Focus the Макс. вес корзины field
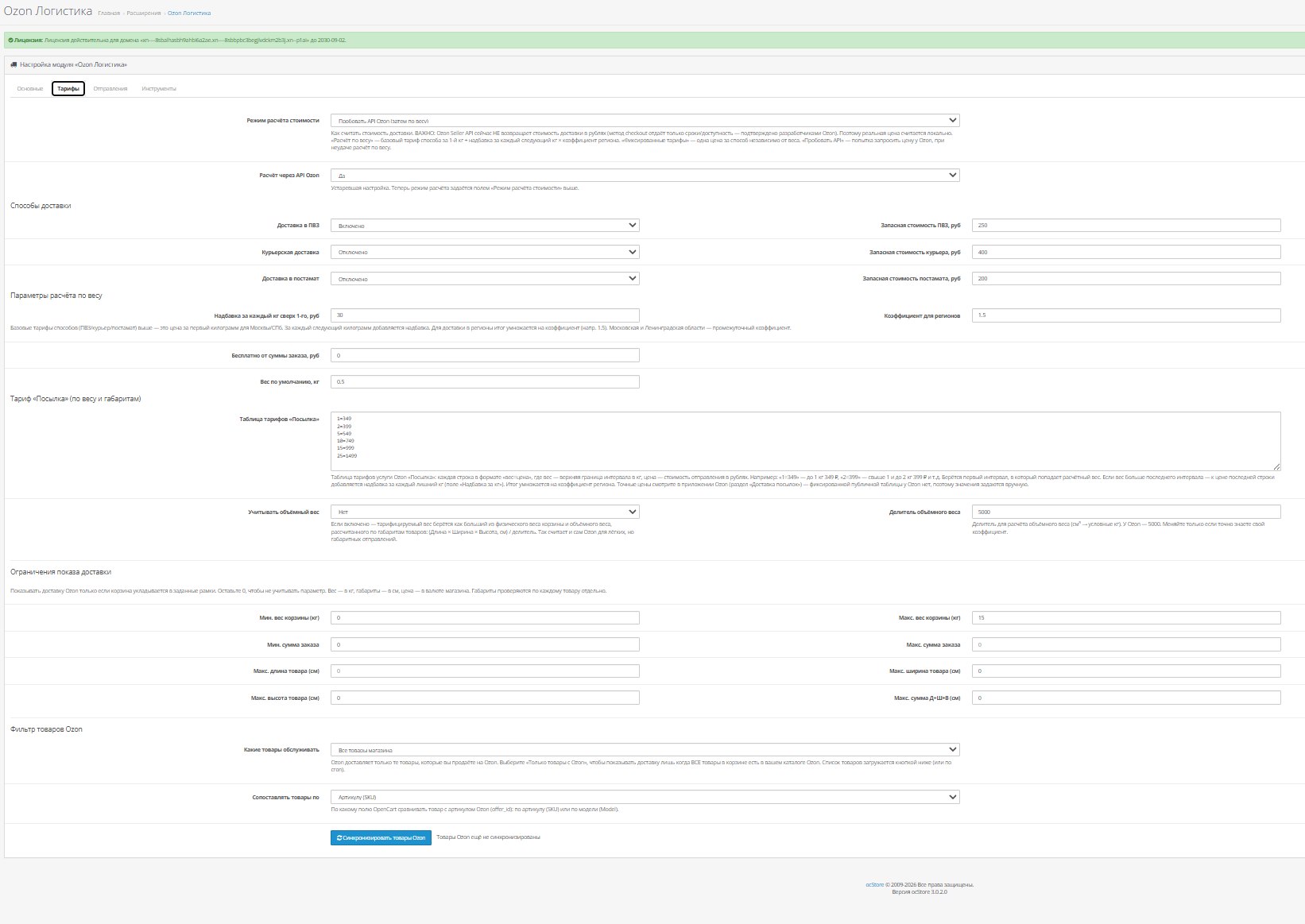Image resolution: width=1305 pixels, height=924 pixels. click(x=1126, y=617)
